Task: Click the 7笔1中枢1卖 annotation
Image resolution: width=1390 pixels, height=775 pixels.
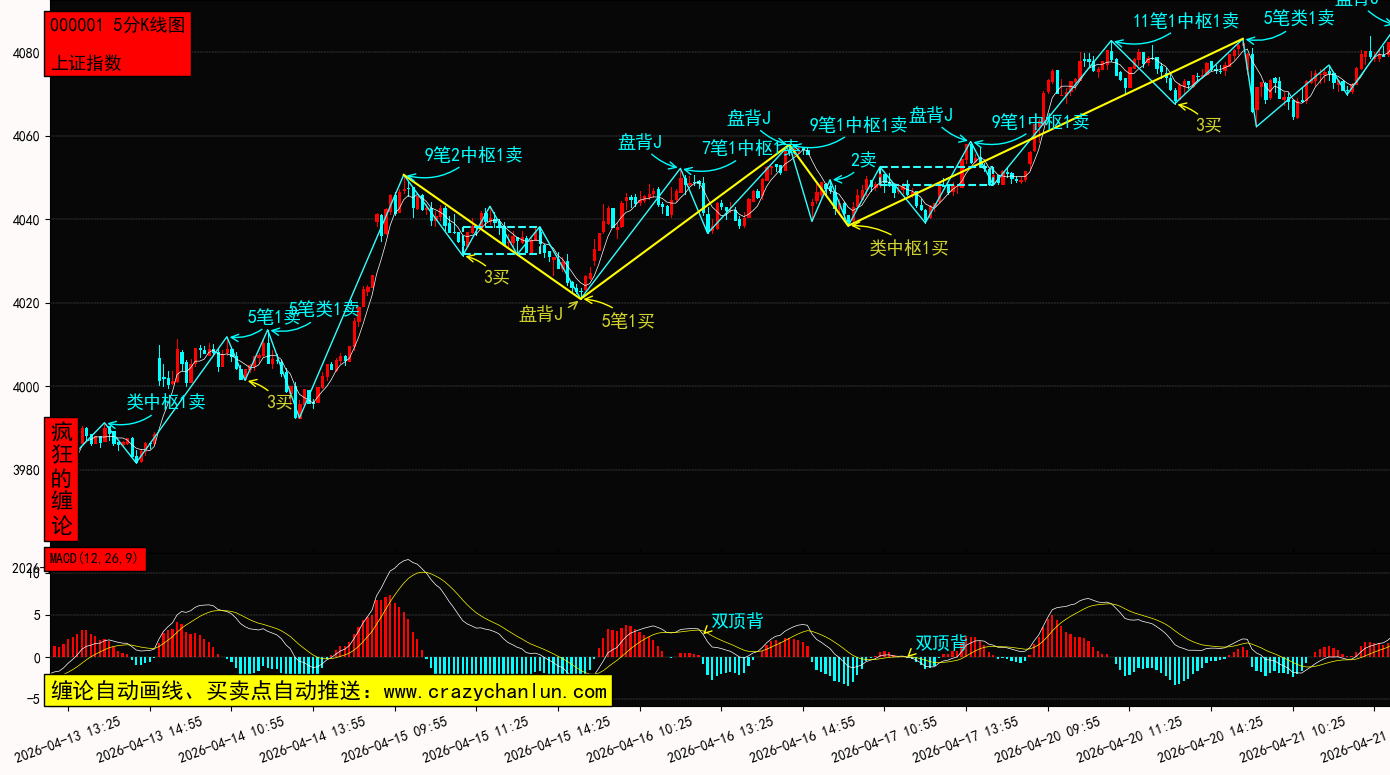Action: pos(750,148)
